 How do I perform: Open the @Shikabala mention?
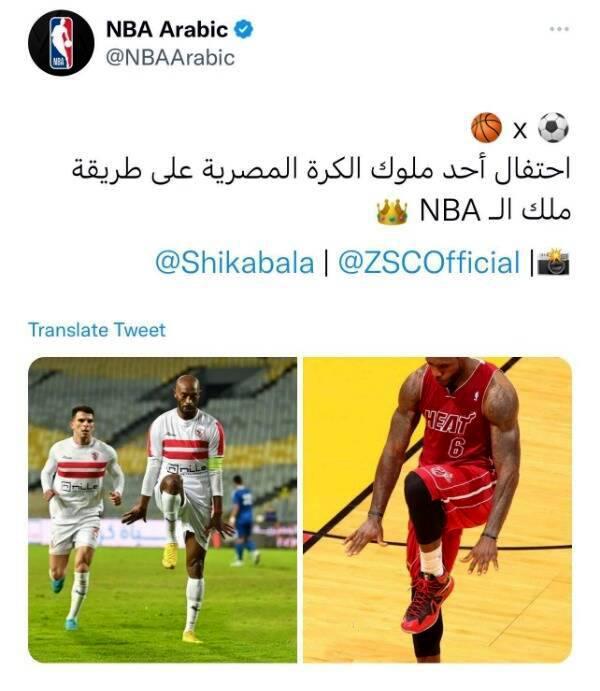click(x=234, y=263)
